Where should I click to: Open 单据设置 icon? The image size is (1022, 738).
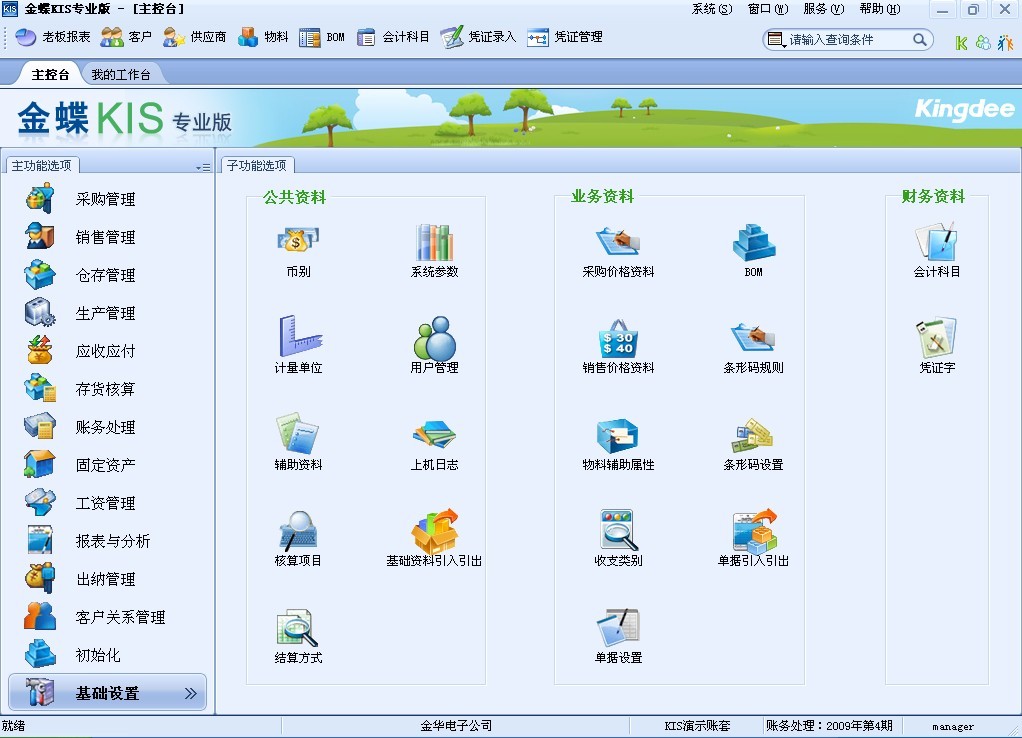click(618, 636)
